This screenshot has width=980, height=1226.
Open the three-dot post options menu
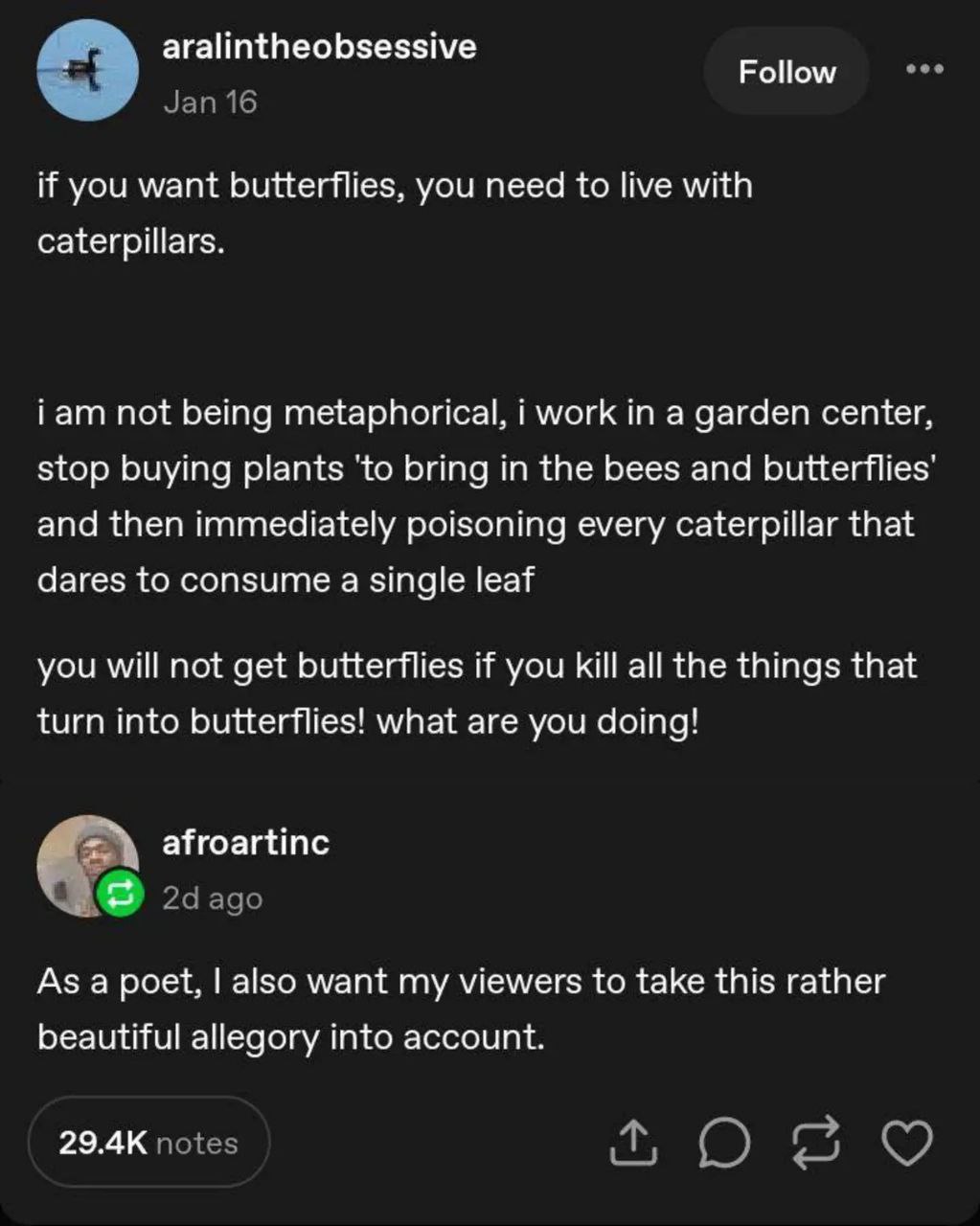point(924,69)
